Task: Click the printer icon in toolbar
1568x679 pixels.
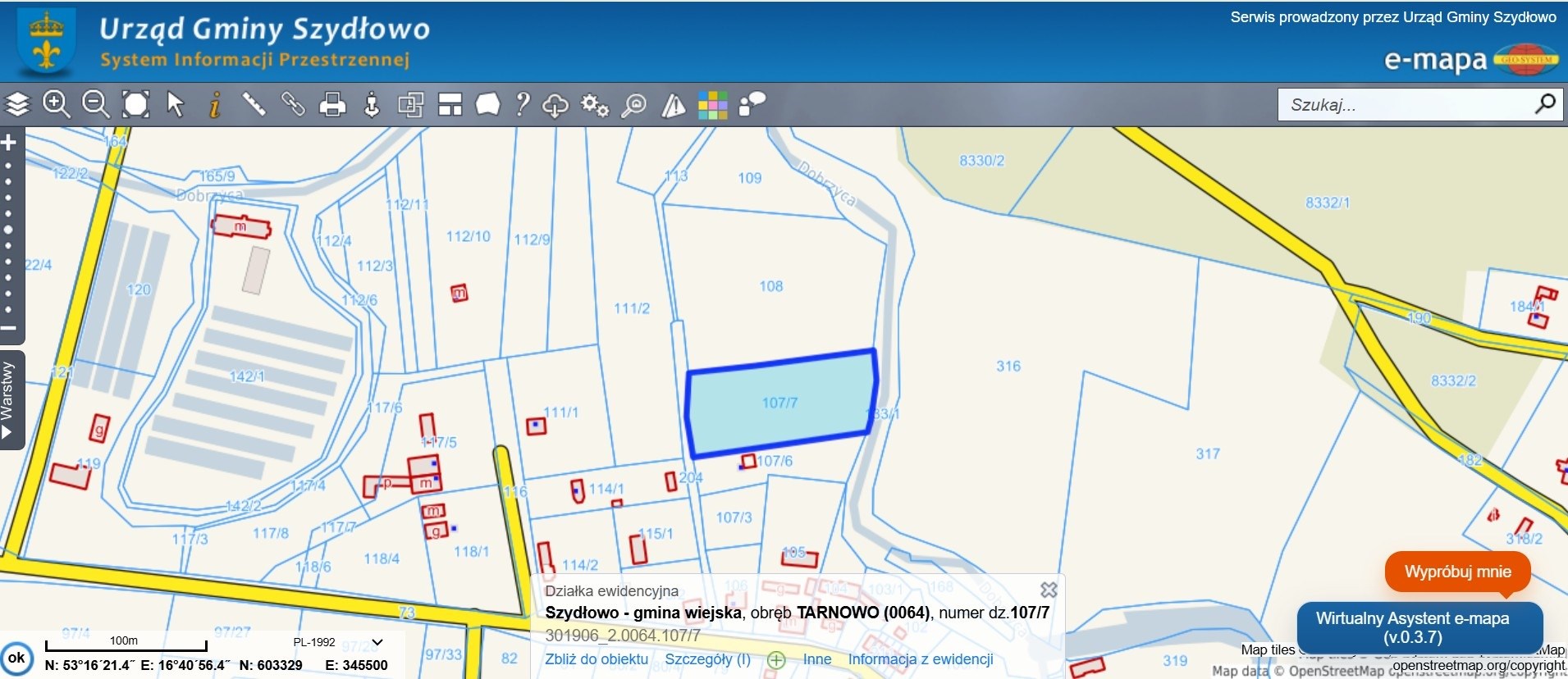Action: [332, 105]
